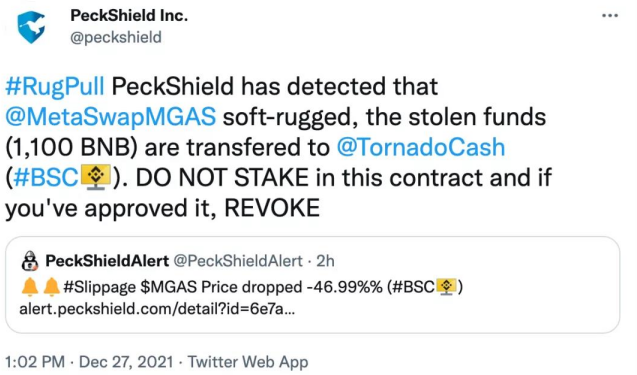Image resolution: width=637 pixels, height=375 pixels.
Task: Click the second bell emoji in quoted tweet
Action: point(52,287)
